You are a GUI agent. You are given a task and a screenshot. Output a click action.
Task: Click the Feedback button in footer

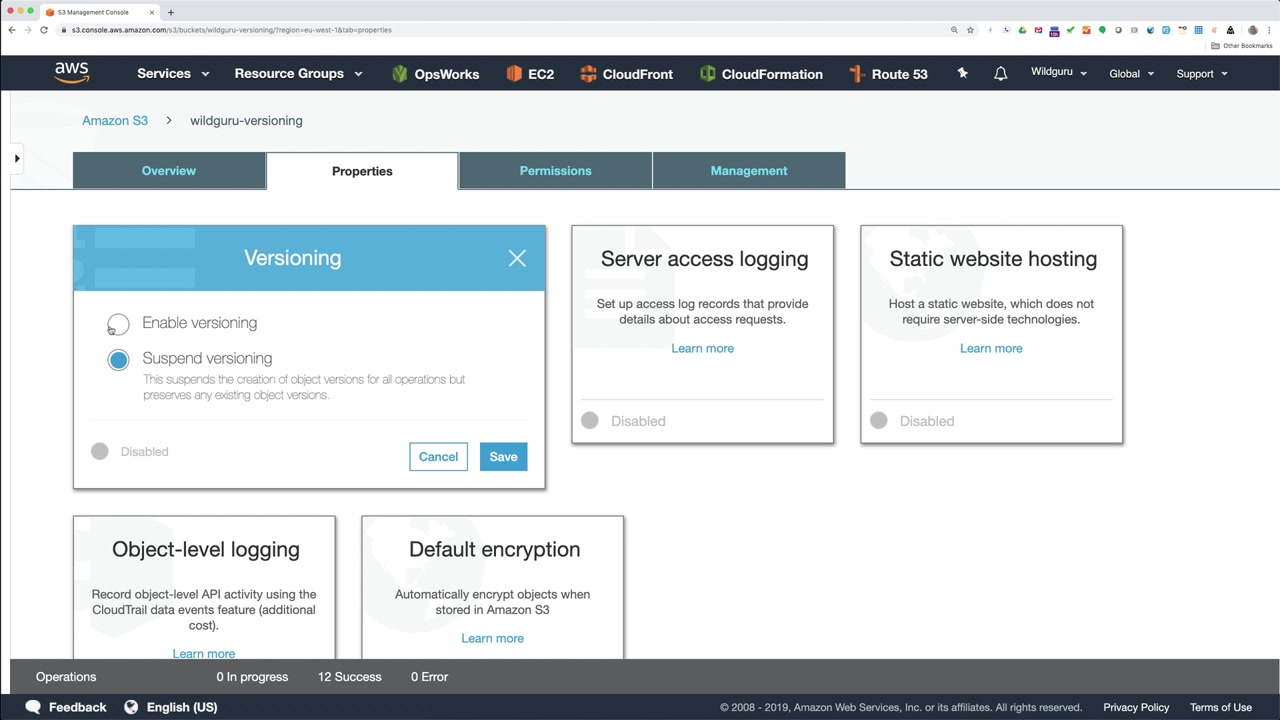coord(66,707)
